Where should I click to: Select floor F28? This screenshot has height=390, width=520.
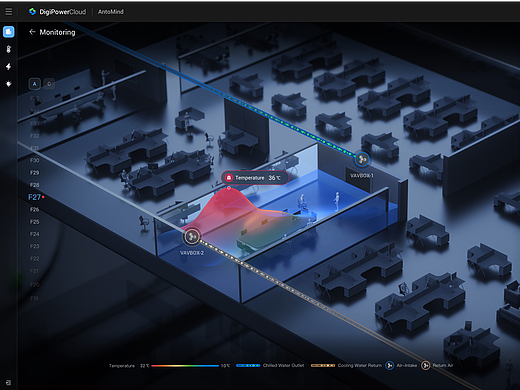click(35, 185)
